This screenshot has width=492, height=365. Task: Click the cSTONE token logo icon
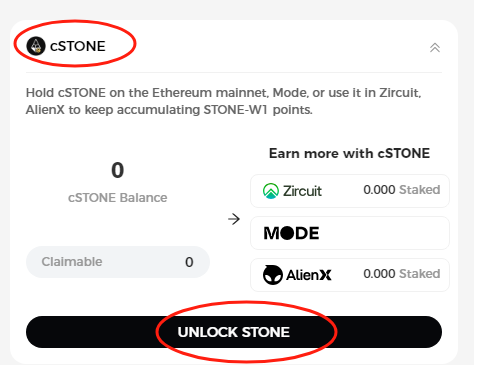tap(36, 46)
